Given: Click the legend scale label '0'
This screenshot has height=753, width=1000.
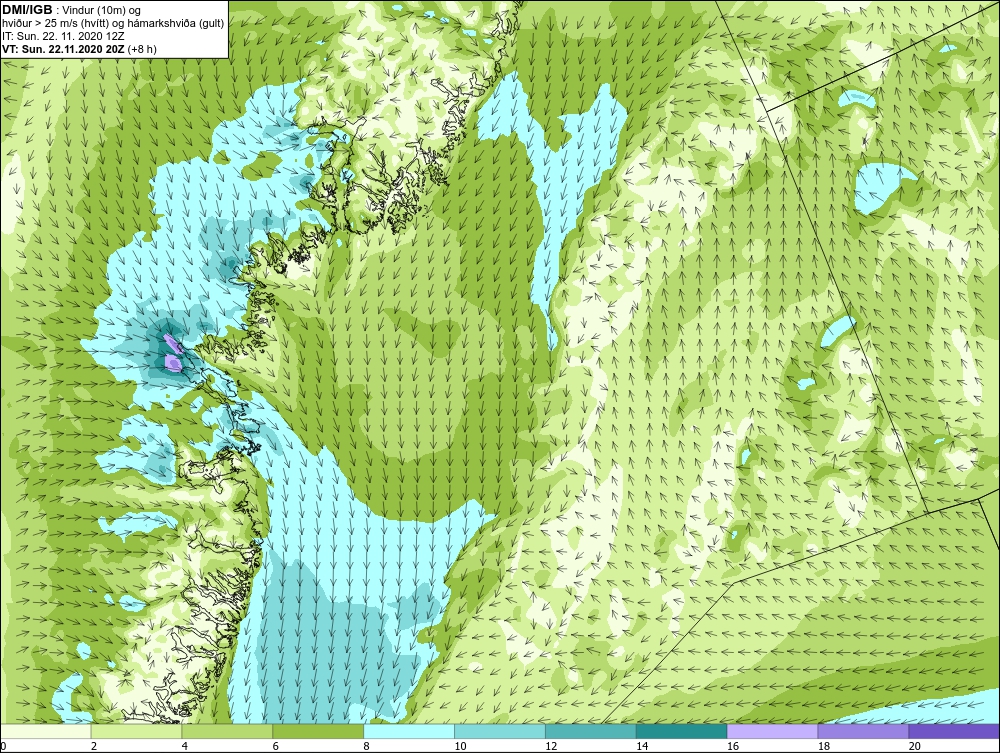Looking at the screenshot, I should point(3,746).
